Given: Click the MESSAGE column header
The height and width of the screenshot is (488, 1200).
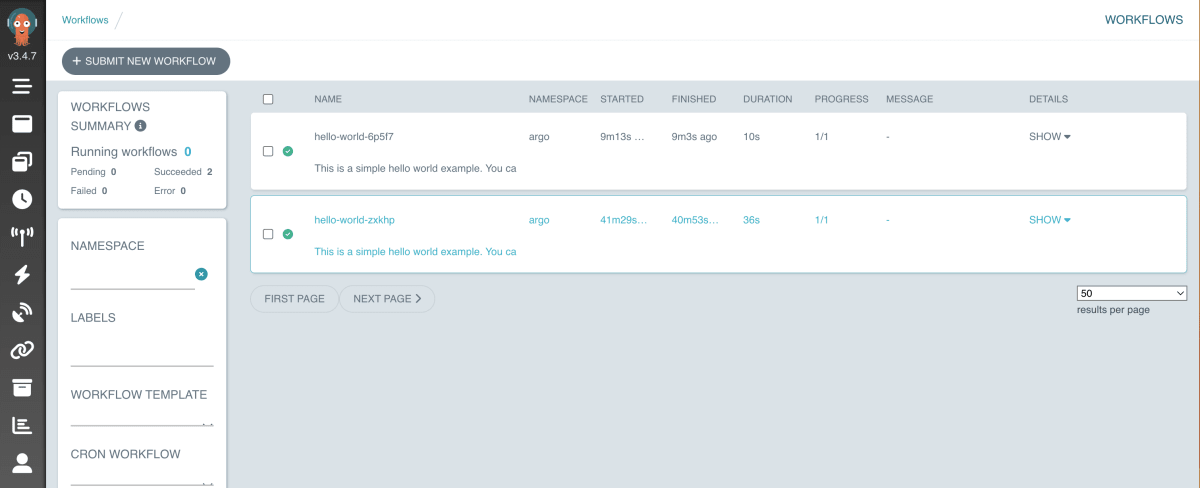Looking at the screenshot, I should click(x=909, y=99).
